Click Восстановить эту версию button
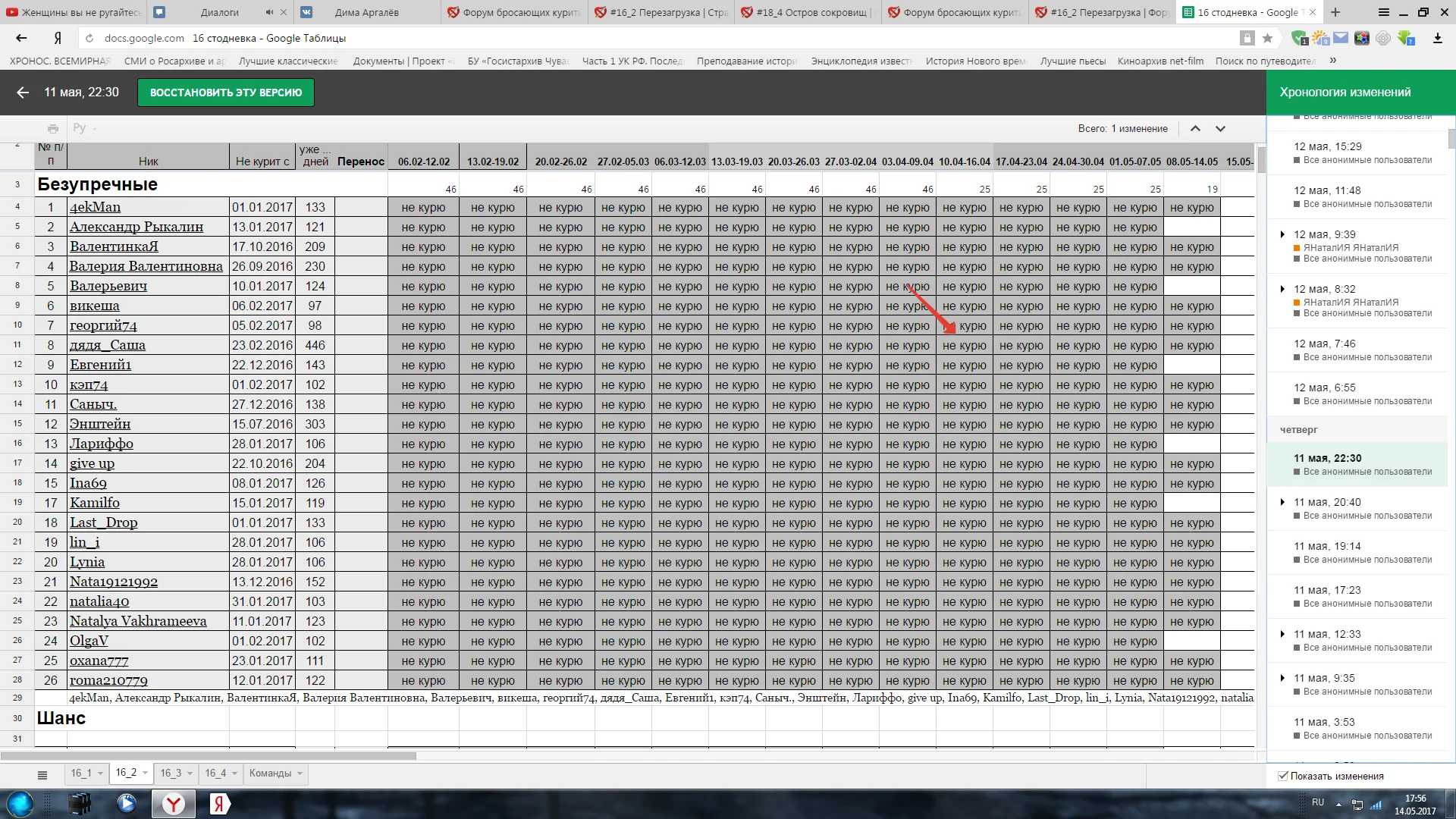 [225, 93]
